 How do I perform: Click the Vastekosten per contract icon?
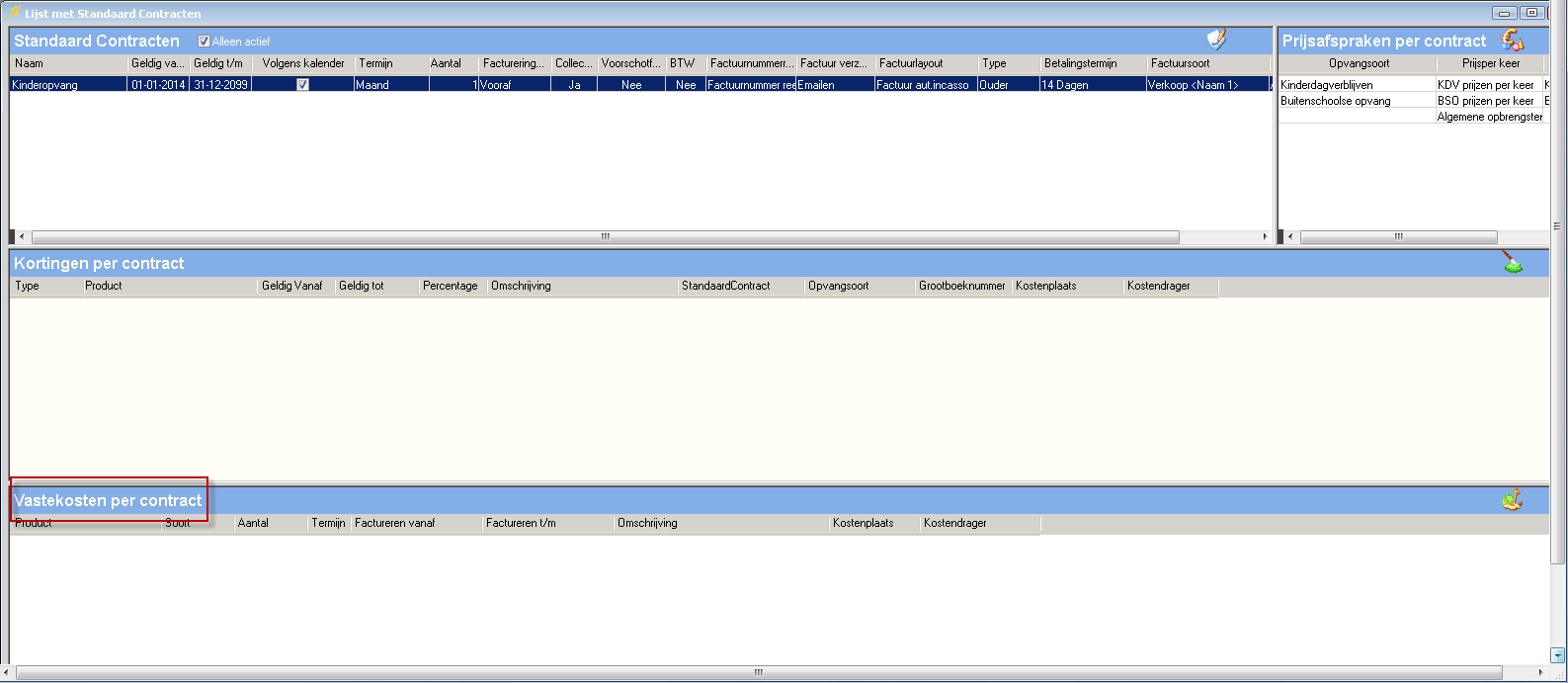(1512, 500)
